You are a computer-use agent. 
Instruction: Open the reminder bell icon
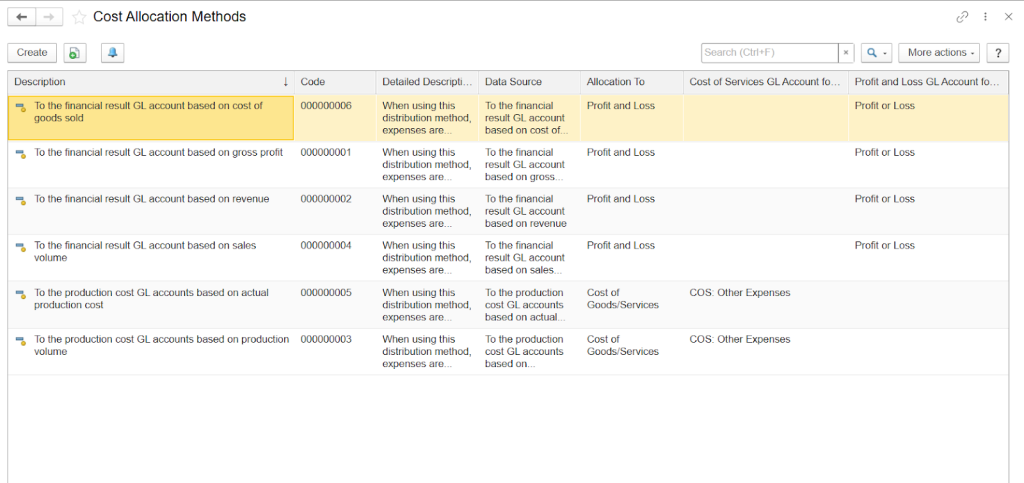112,53
